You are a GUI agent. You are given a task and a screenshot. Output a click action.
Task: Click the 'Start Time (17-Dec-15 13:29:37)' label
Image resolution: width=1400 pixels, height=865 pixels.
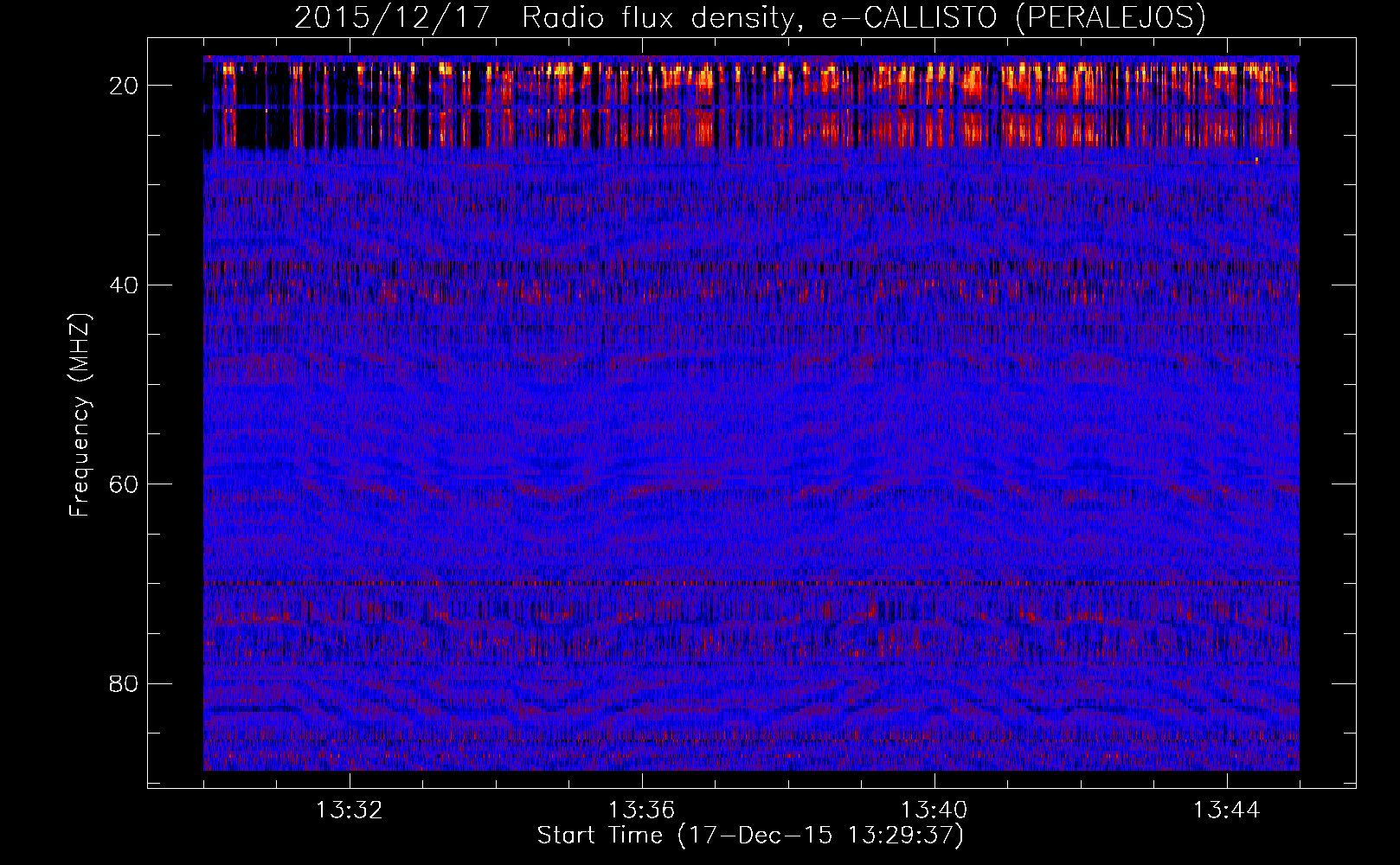(750, 835)
